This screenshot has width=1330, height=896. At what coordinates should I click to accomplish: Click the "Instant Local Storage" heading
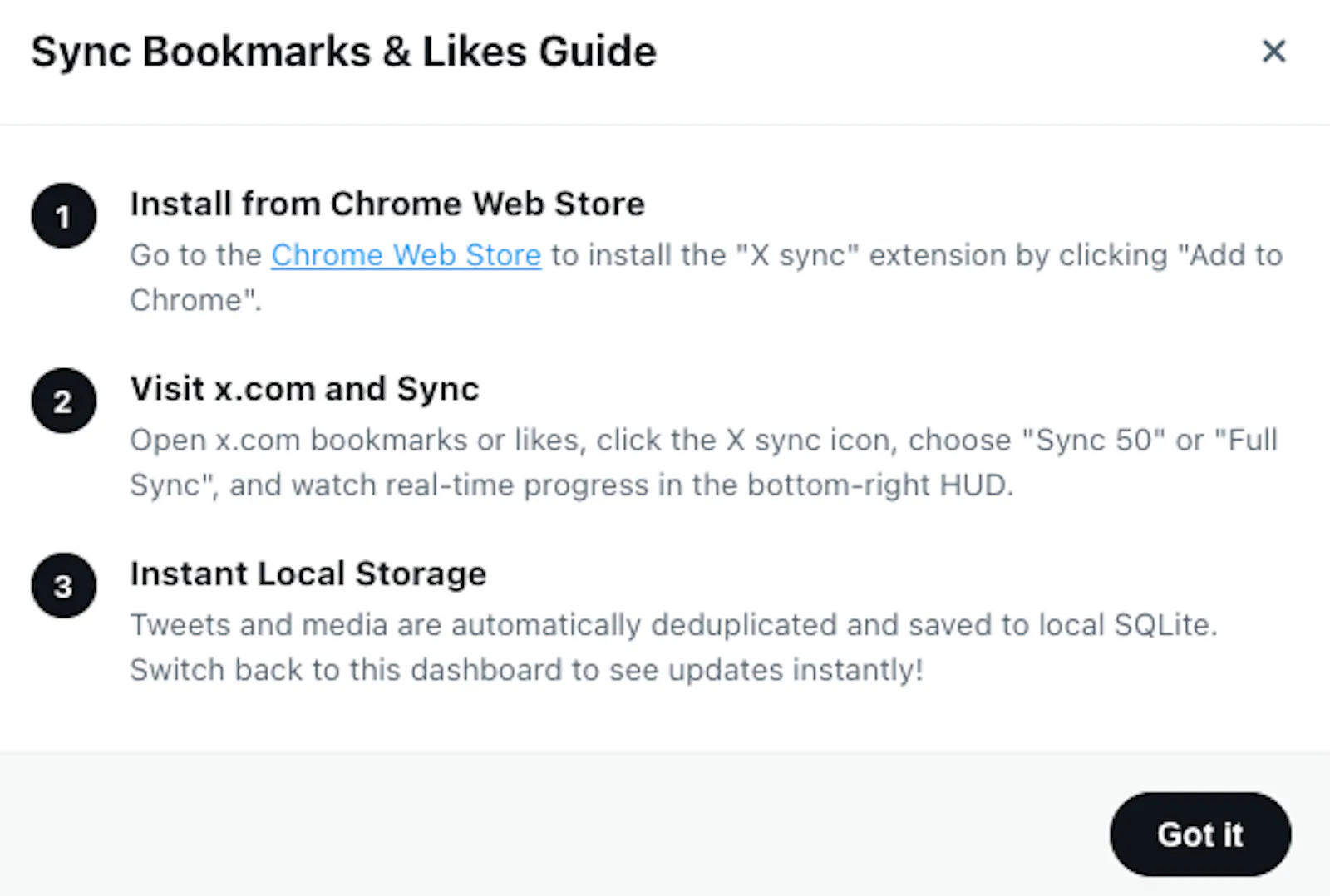click(308, 574)
